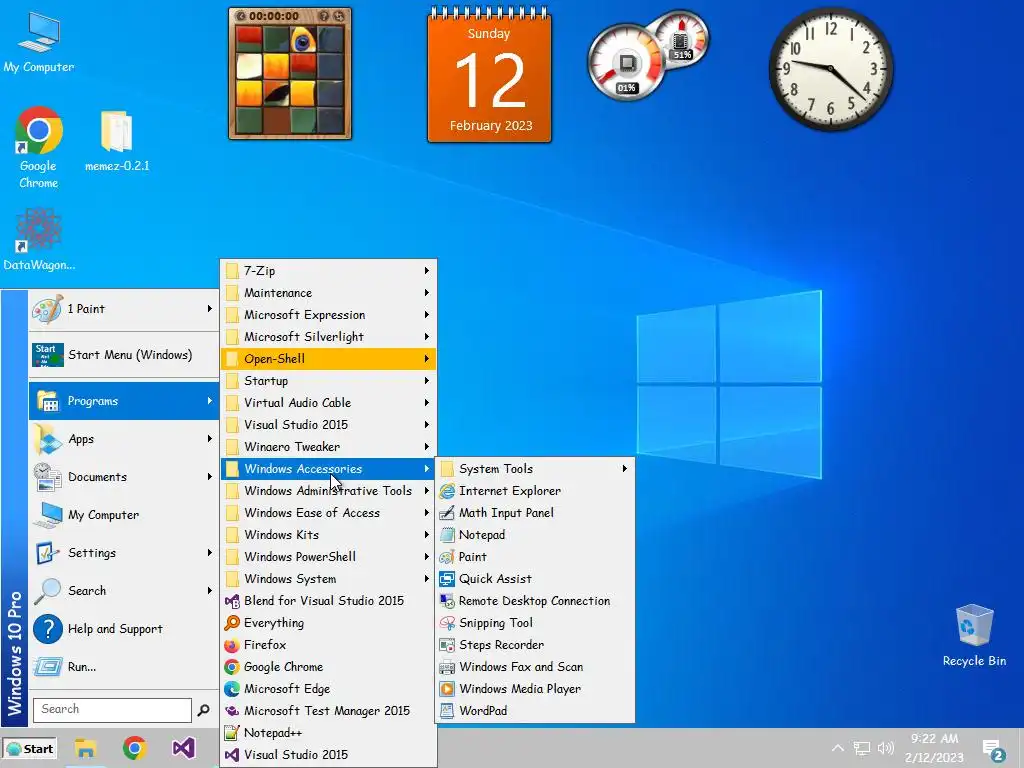Open Microsoft Edge from Programs menu

coord(328,688)
